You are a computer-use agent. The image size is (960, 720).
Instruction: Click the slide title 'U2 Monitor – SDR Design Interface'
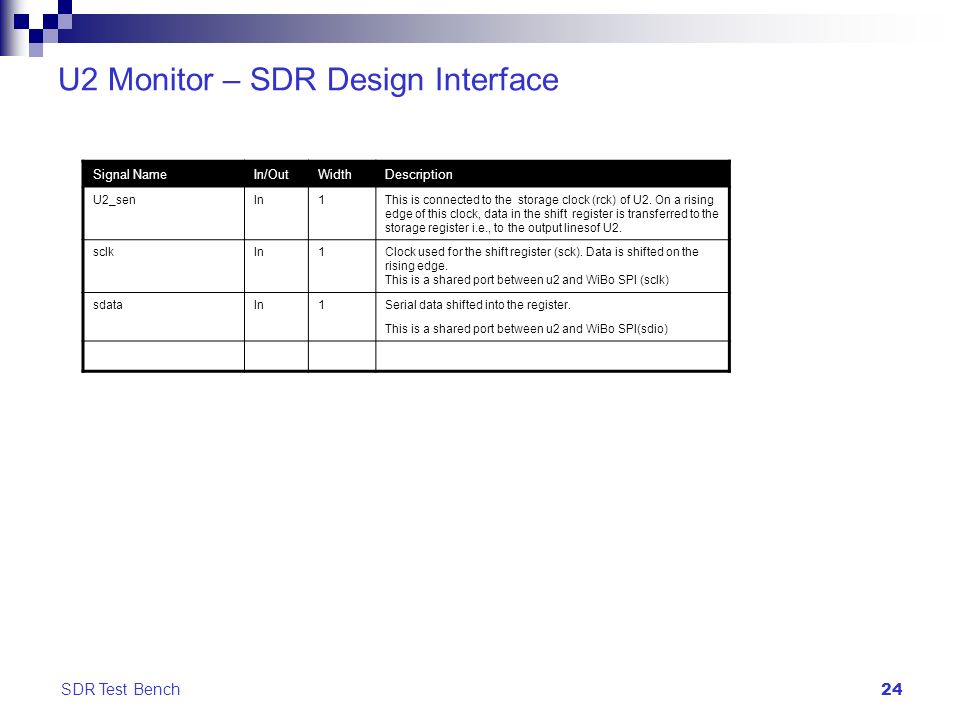tap(309, 80)
